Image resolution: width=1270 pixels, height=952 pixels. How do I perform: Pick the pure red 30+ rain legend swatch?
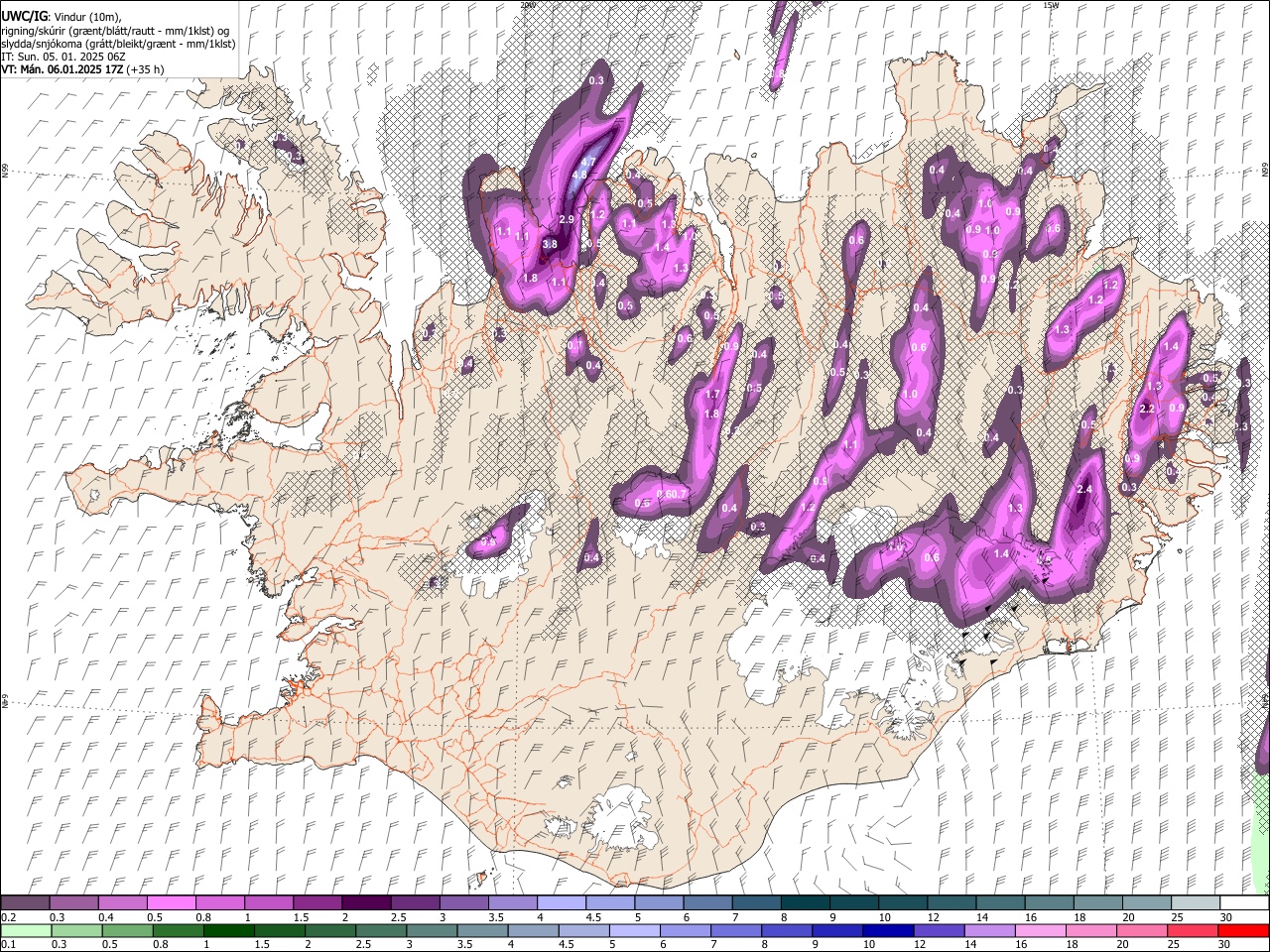(x=1243, y=931)
